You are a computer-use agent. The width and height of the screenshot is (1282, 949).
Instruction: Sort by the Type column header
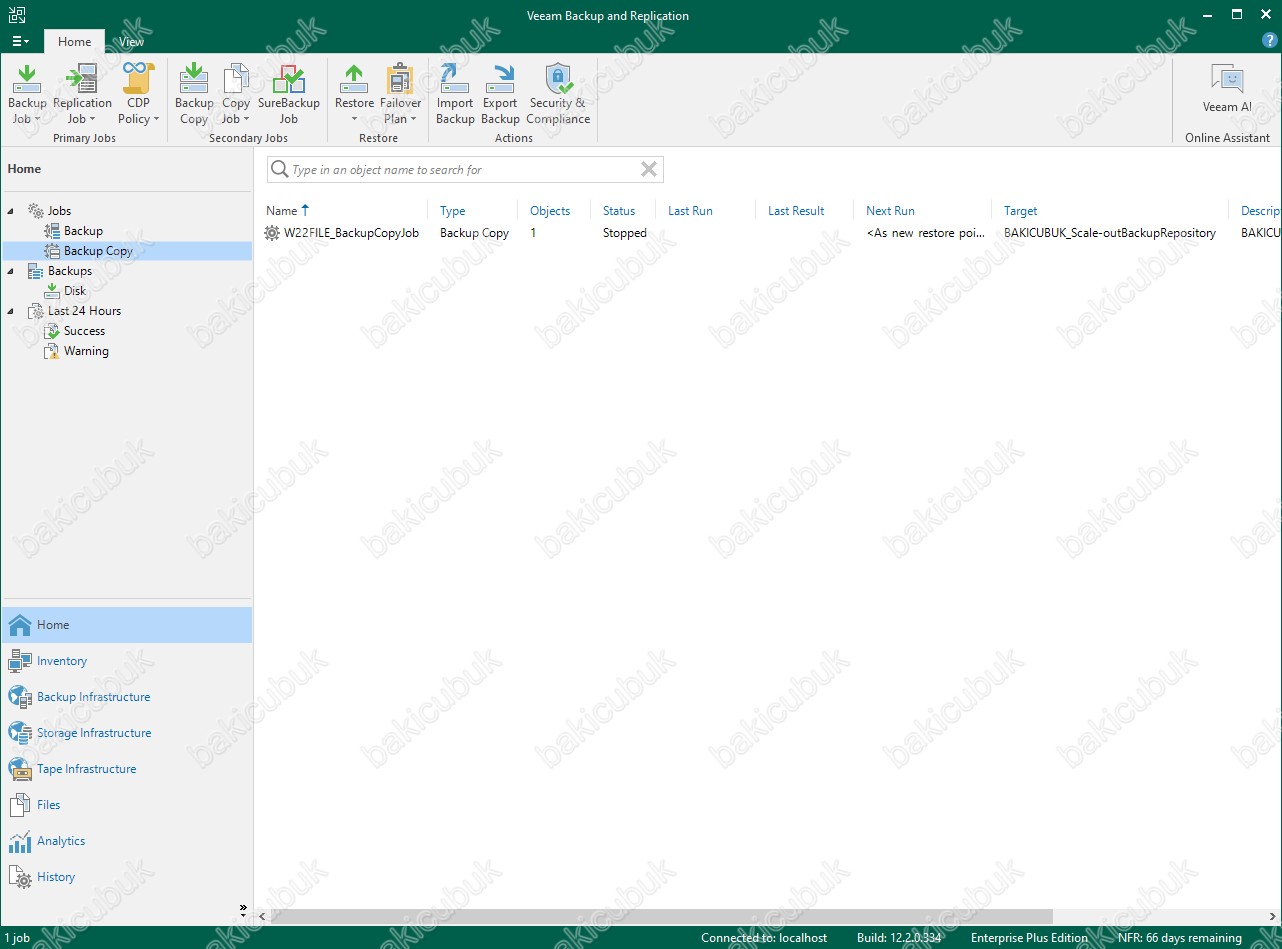[453, 211]
